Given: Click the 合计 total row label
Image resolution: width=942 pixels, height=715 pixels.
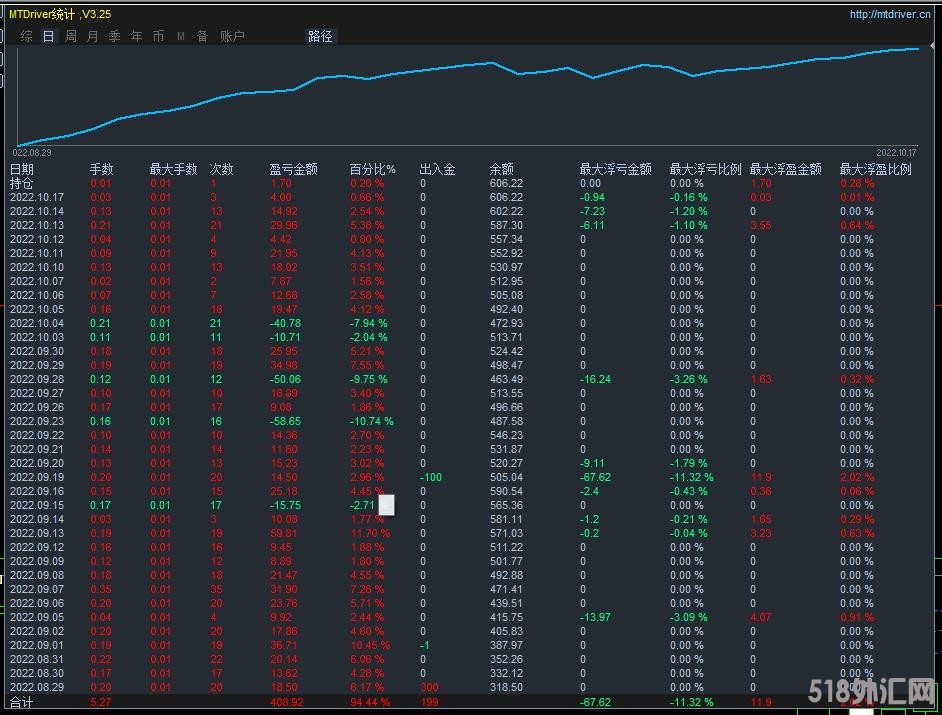Looking at the screenshot, I should pos(22,703).
